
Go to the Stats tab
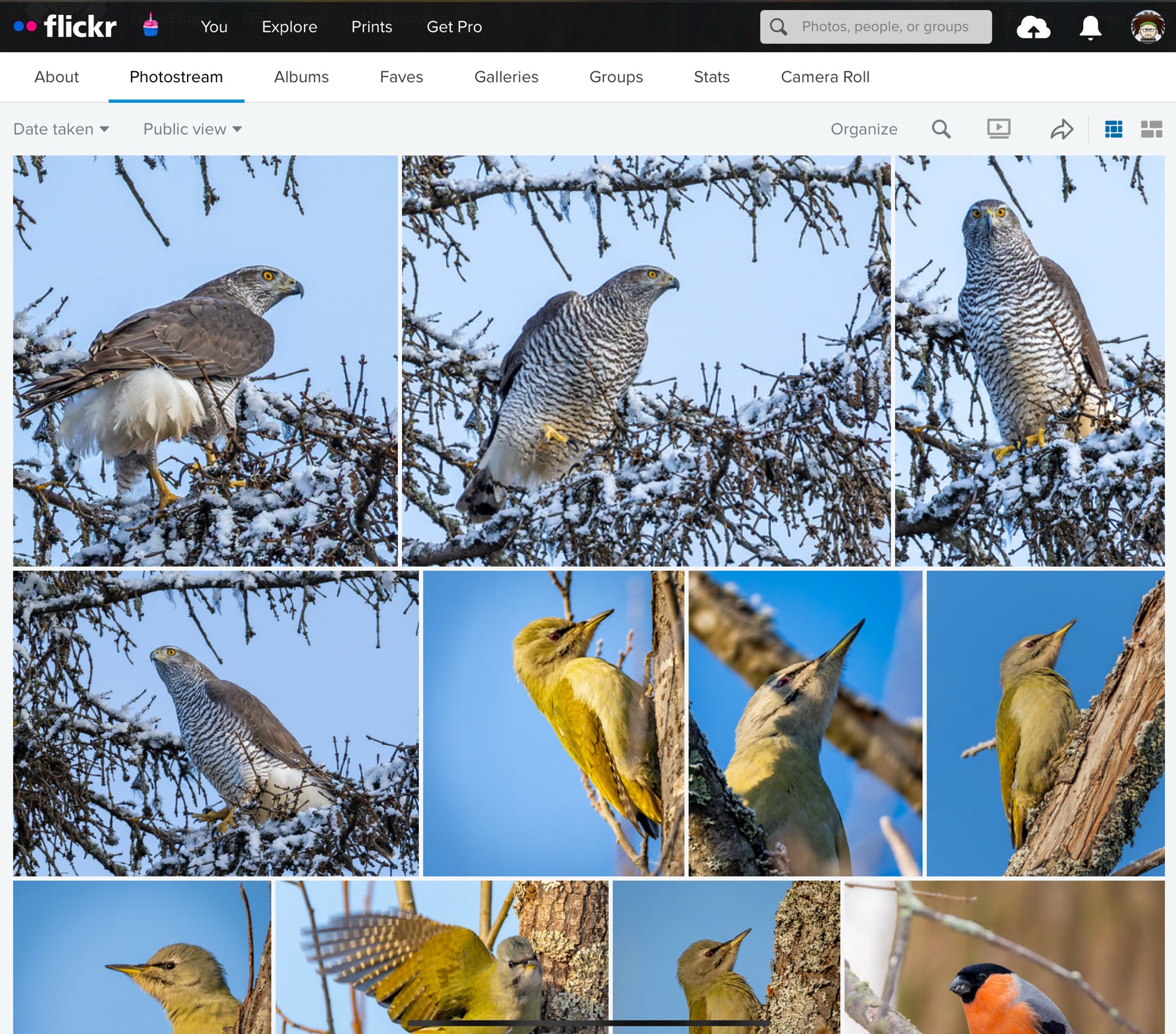pos(711,77)
